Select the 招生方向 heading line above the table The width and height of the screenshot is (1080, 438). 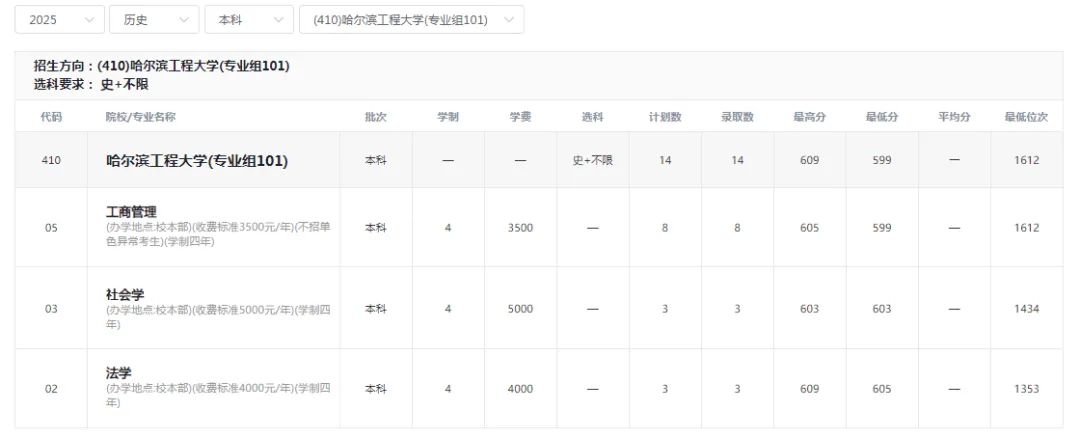[x=162, y=66]
